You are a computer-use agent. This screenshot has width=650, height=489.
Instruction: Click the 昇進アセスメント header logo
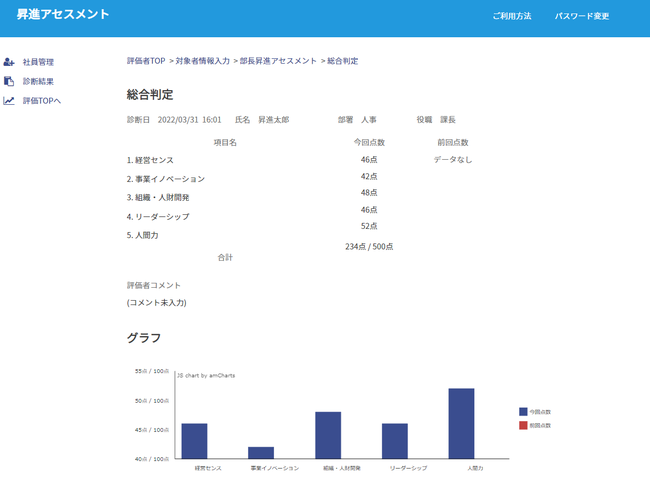tap(63, 15)
